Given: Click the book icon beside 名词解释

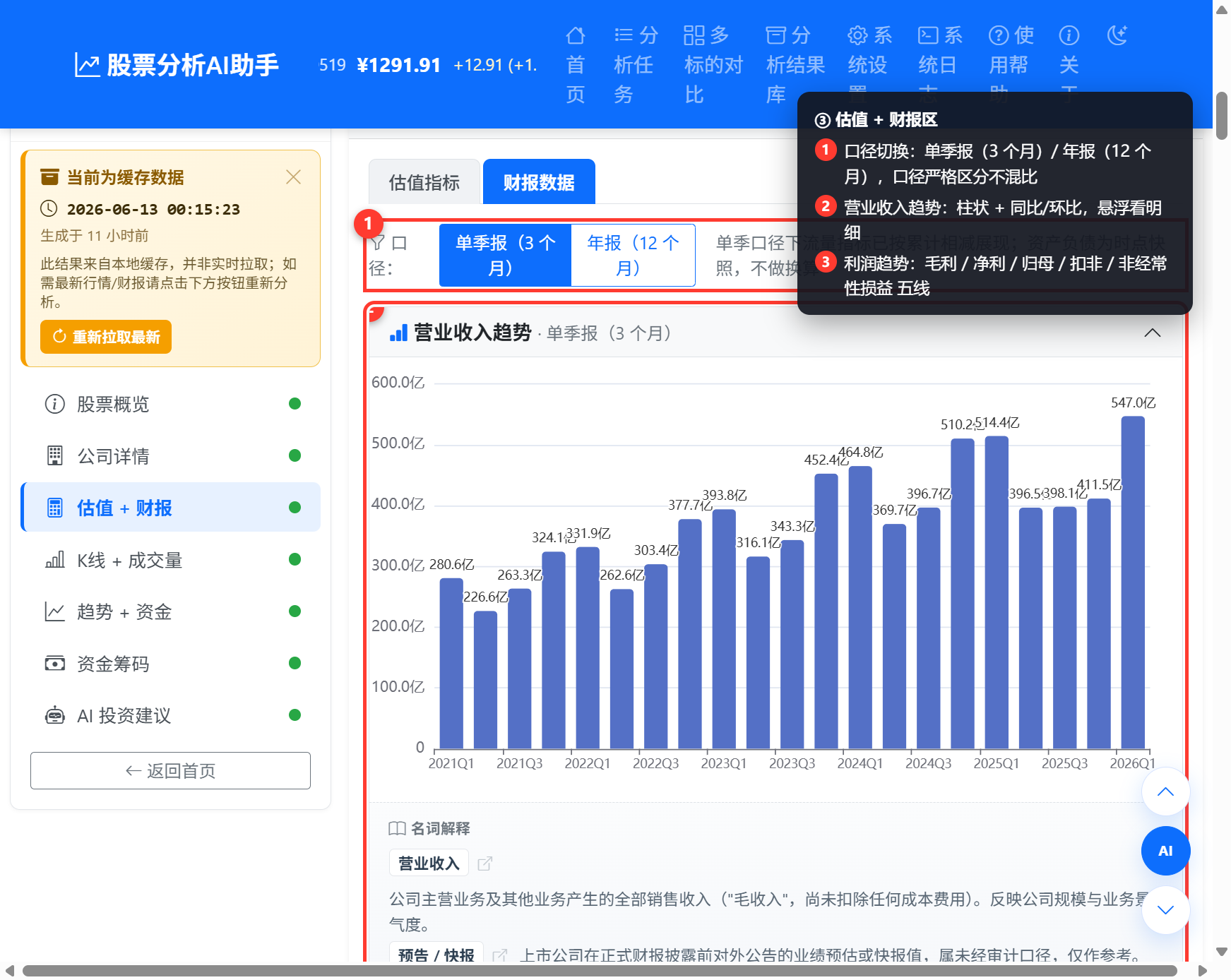Looking at the screenshot, I should click(397, 828).
